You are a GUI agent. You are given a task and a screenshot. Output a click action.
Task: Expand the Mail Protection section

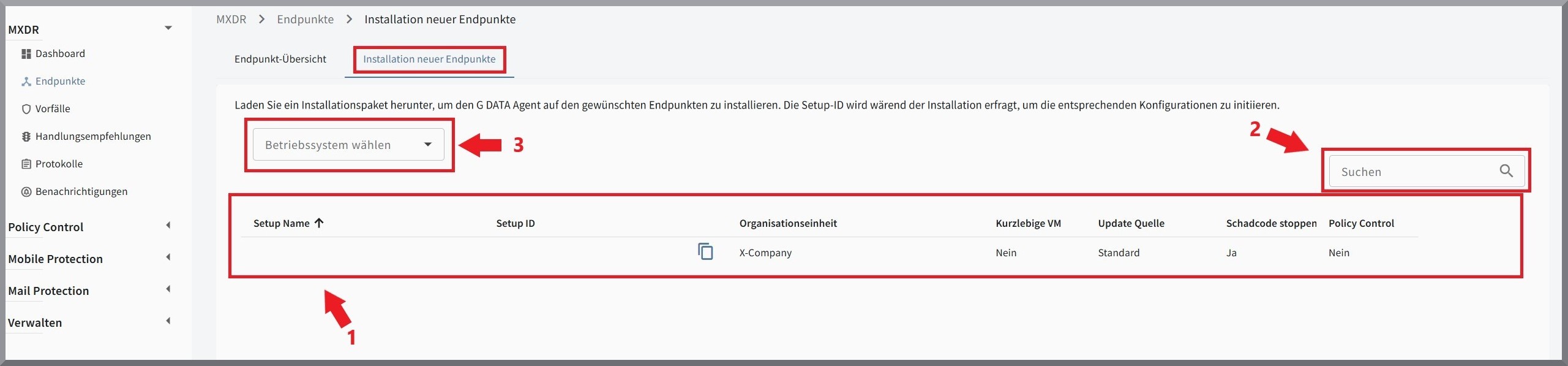[168, 289]
